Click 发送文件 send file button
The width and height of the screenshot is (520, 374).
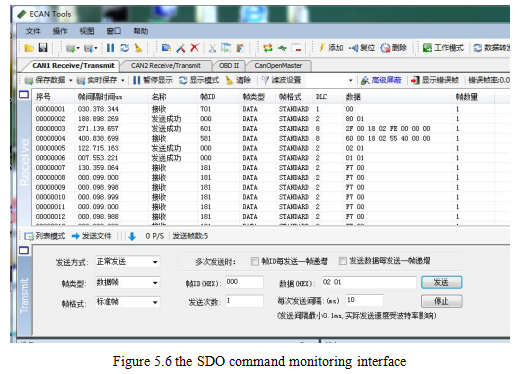pos(91,236)
